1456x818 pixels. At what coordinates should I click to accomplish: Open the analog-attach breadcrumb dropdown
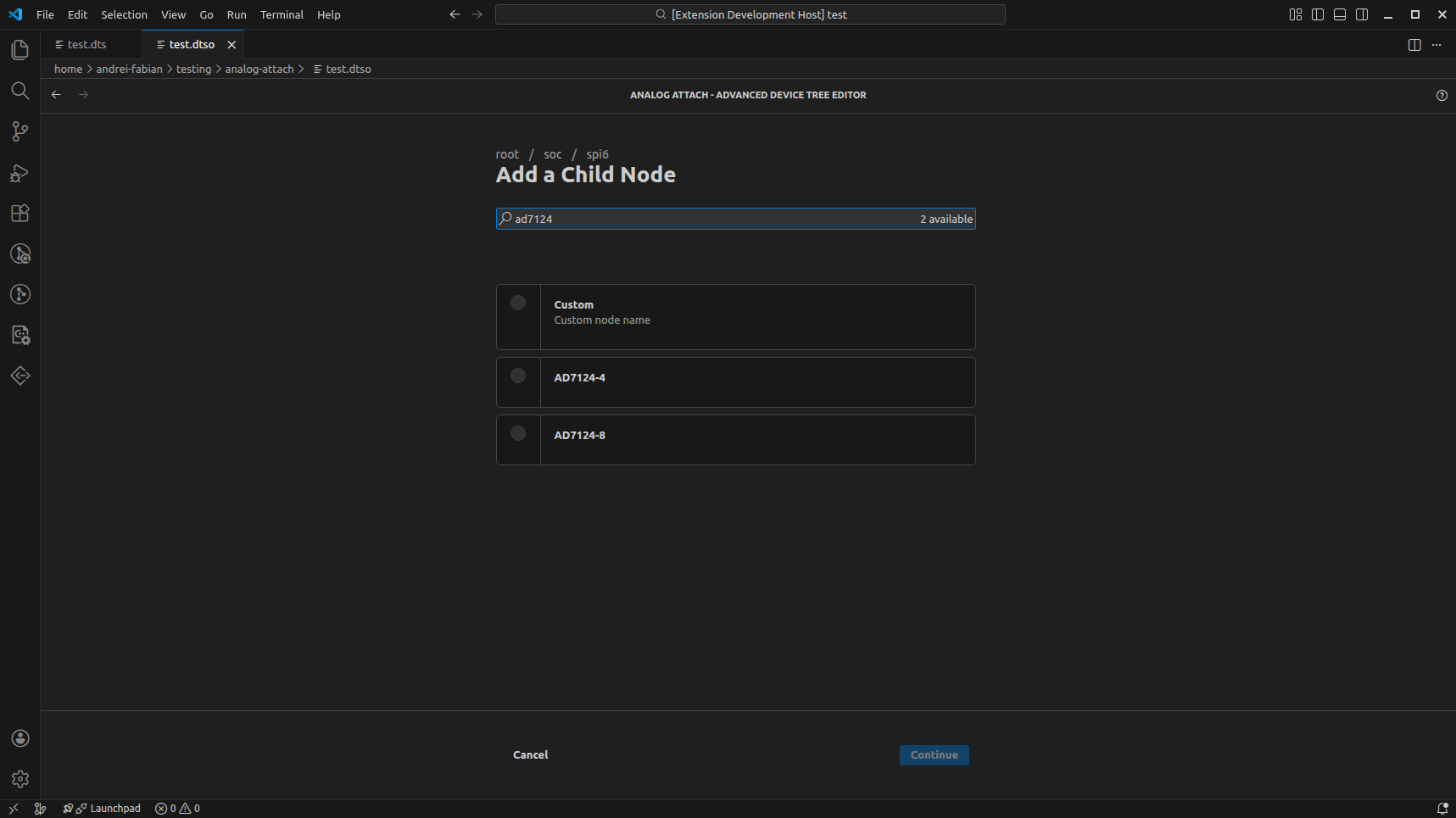[259, 69]
